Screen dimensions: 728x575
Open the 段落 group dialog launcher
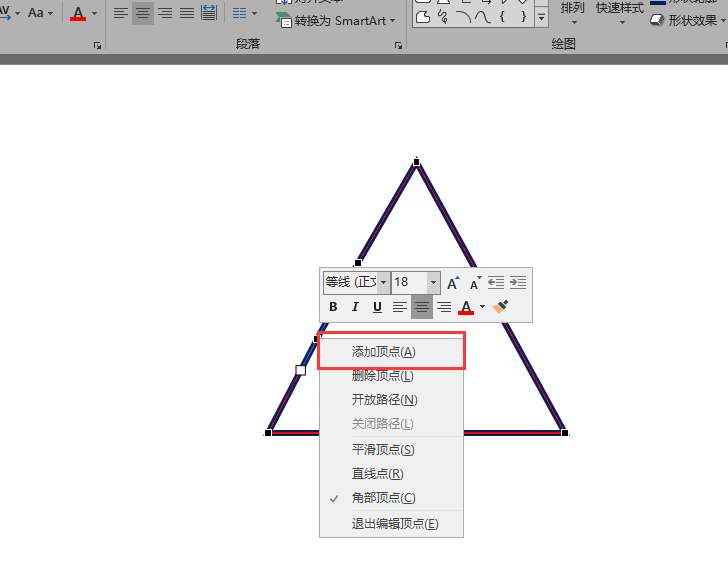tap(398, 45)
